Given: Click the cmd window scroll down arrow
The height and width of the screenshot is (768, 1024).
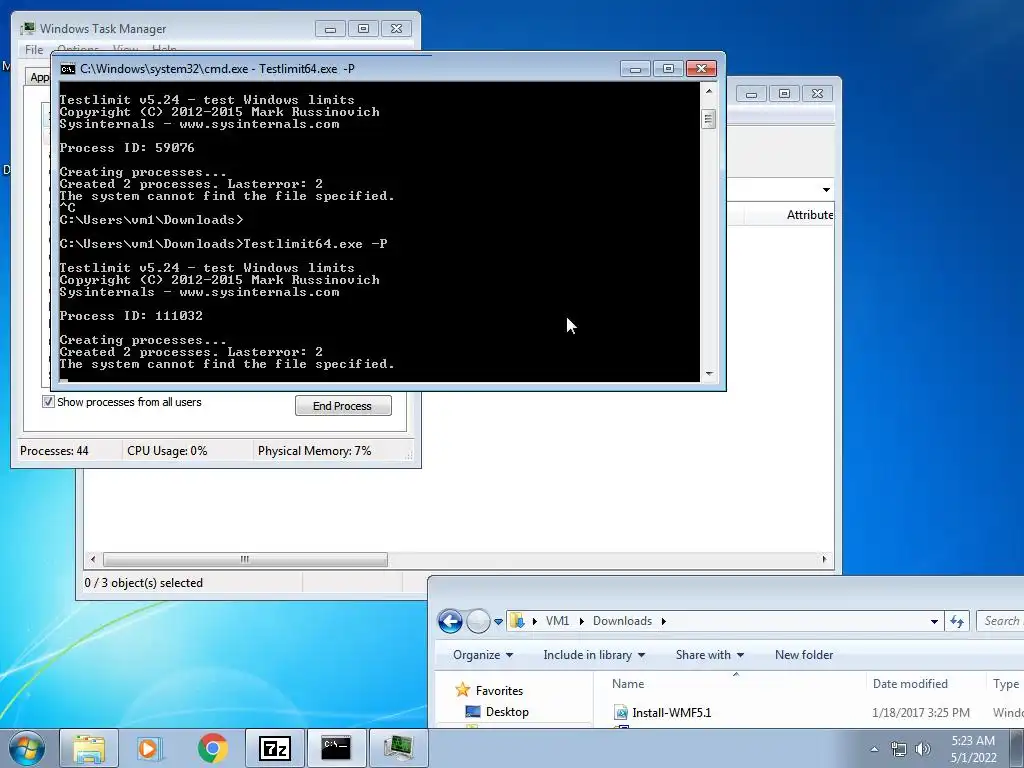Looking at the screenshot, I should point(709,374).
